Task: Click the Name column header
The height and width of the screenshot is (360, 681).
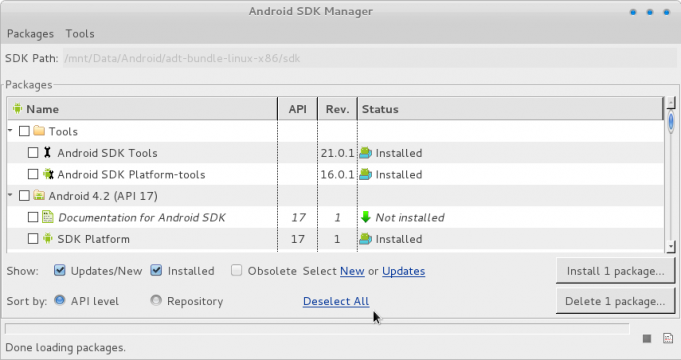Action: (142, 109)
